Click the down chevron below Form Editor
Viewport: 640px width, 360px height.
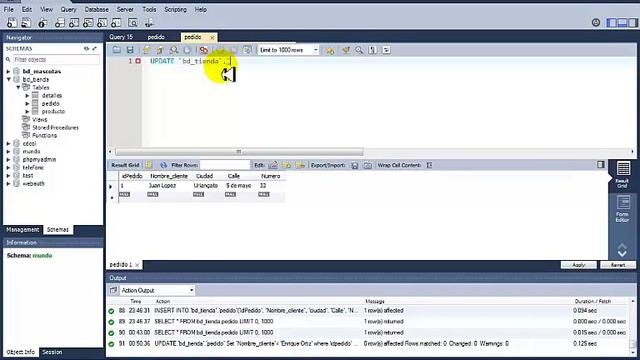(622, 254)
